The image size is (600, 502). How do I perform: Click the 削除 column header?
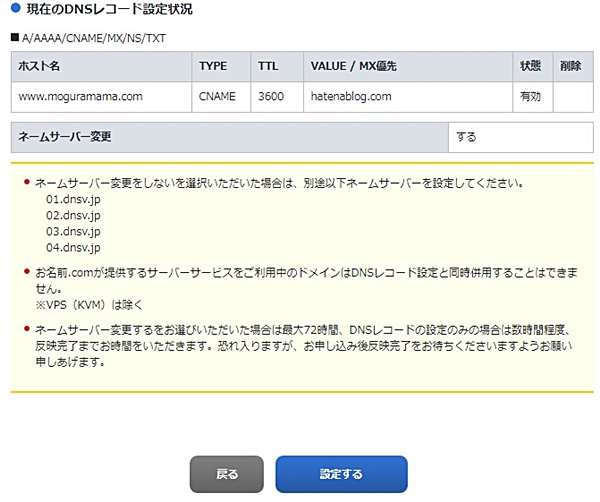(573, 66)
